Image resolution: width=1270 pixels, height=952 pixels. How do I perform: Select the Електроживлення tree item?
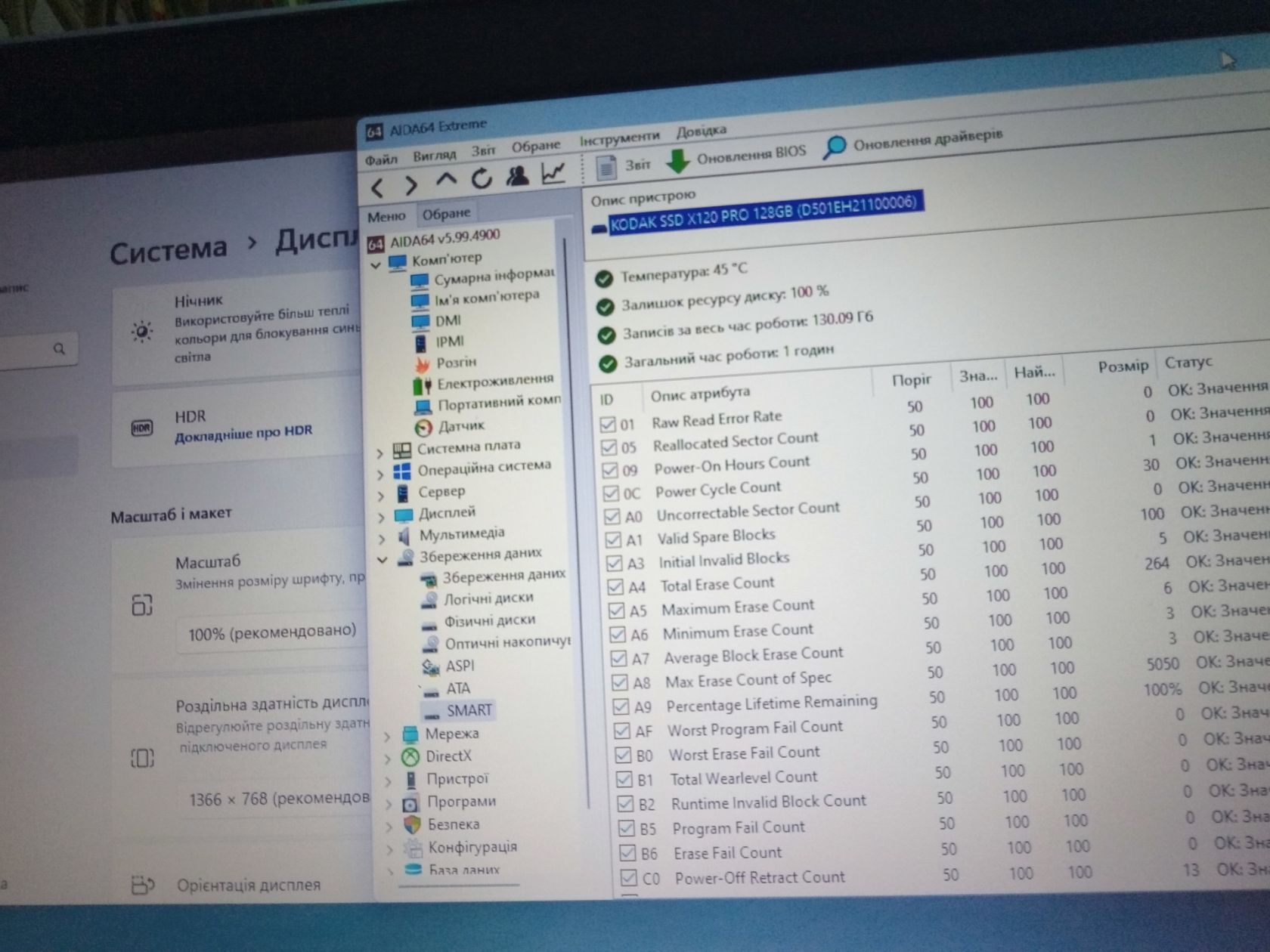pos(484,382)
